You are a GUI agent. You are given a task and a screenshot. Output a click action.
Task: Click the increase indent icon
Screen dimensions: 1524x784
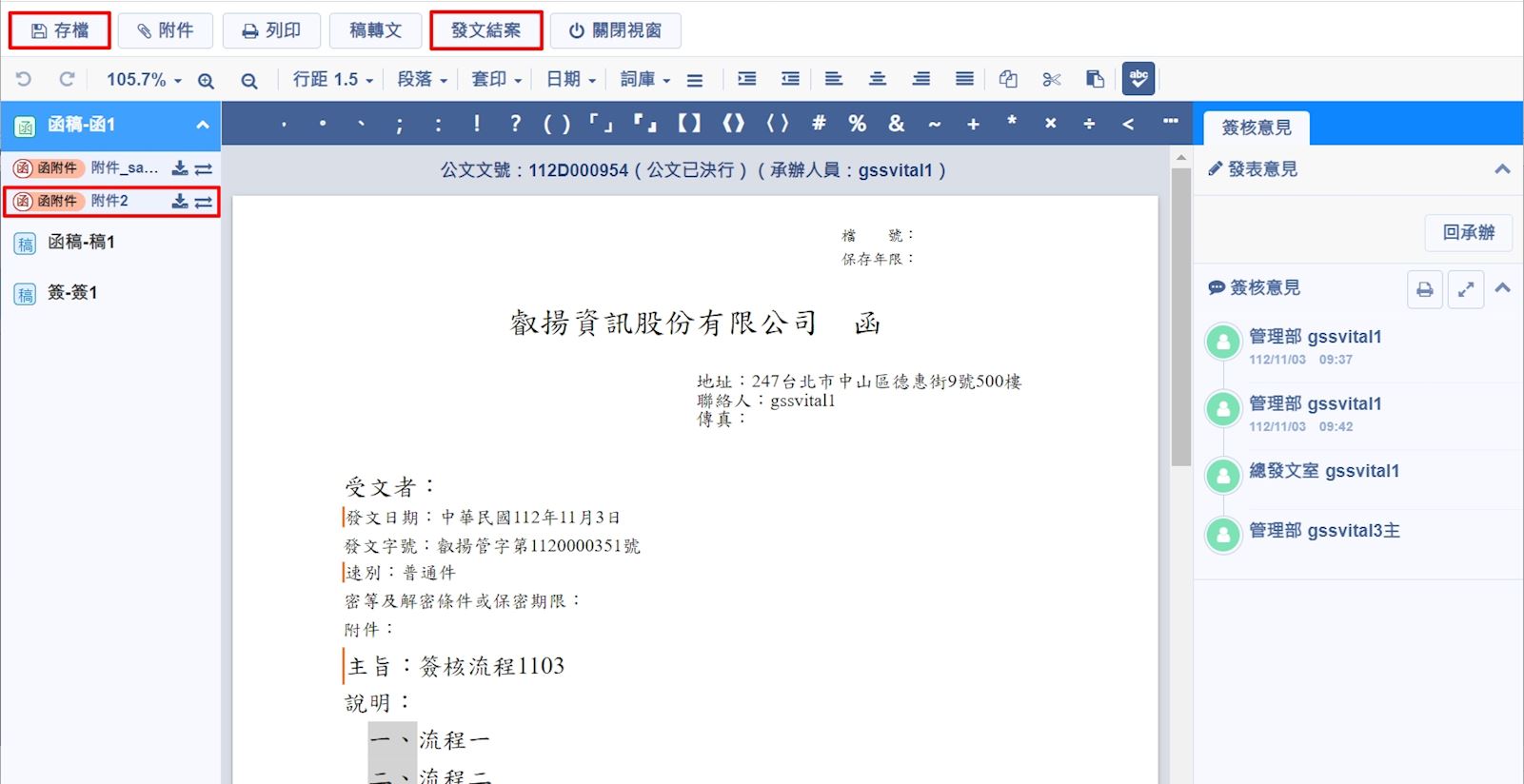pos(746,79)
